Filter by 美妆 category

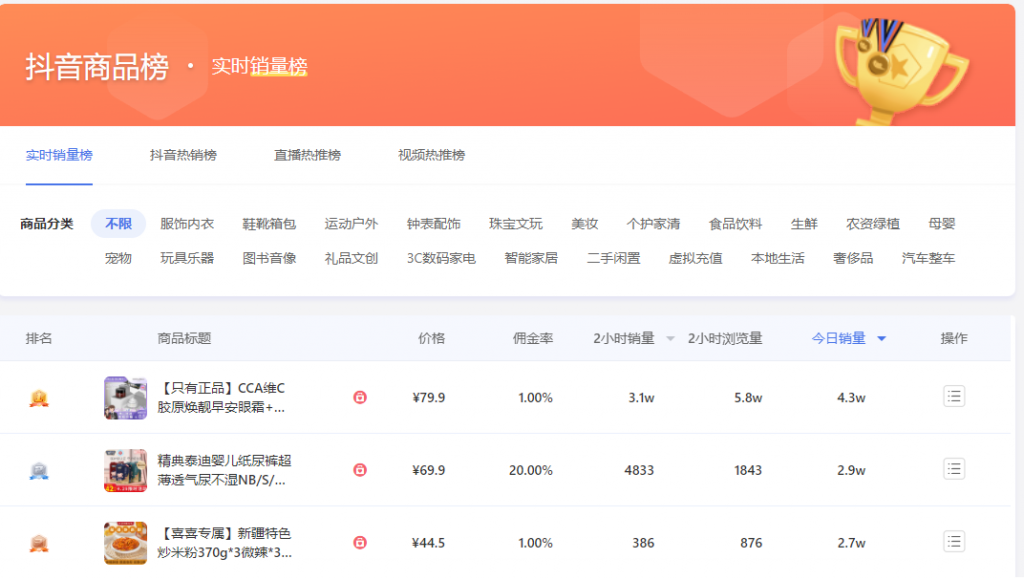coord(584,224)
